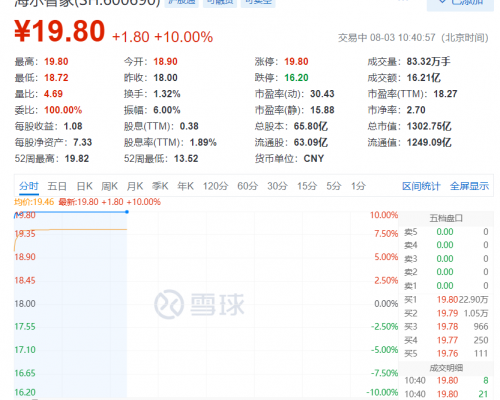This screenshot has height=400, width=500.
Task: Click the 已添加 watchlist button
Action: [460, 3]
